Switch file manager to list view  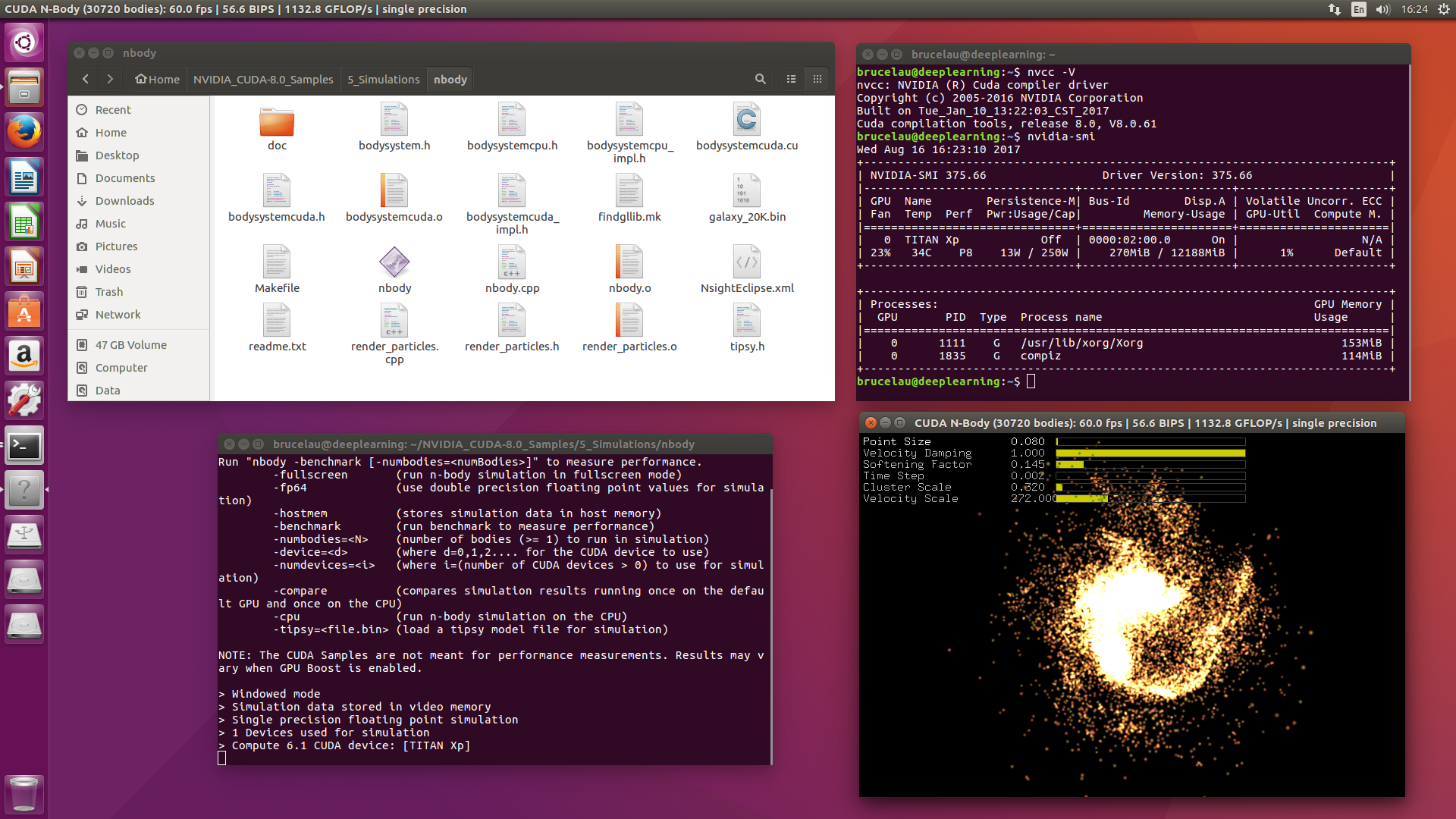coord(791,79)
